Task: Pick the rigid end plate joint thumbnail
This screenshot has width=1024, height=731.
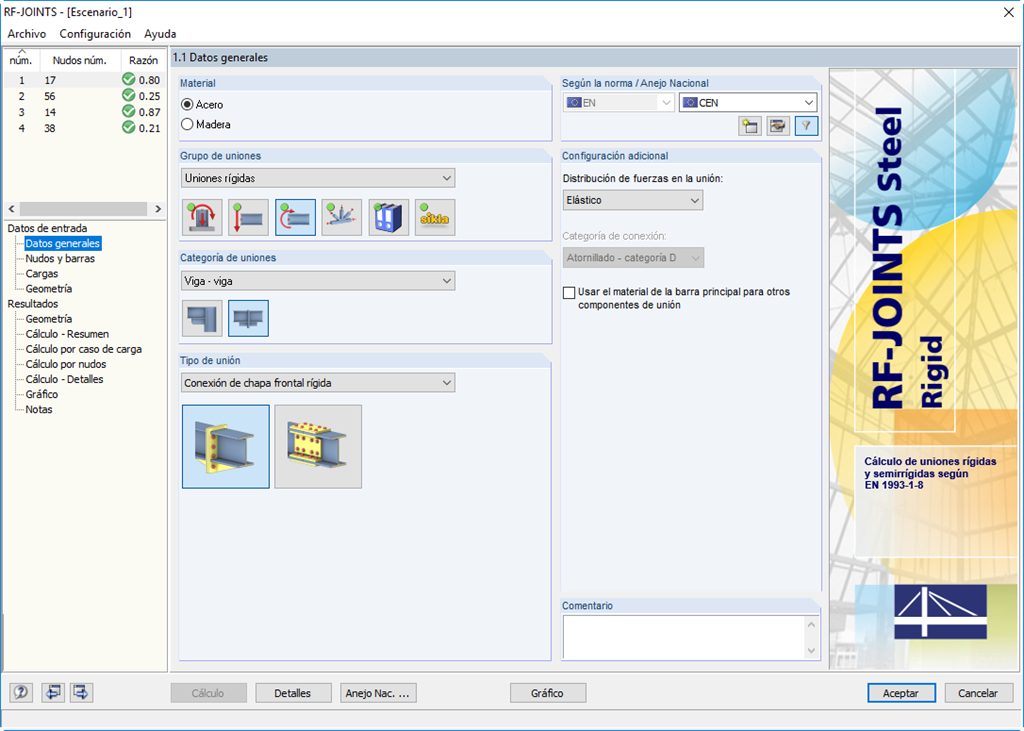Action: (226, 446)
